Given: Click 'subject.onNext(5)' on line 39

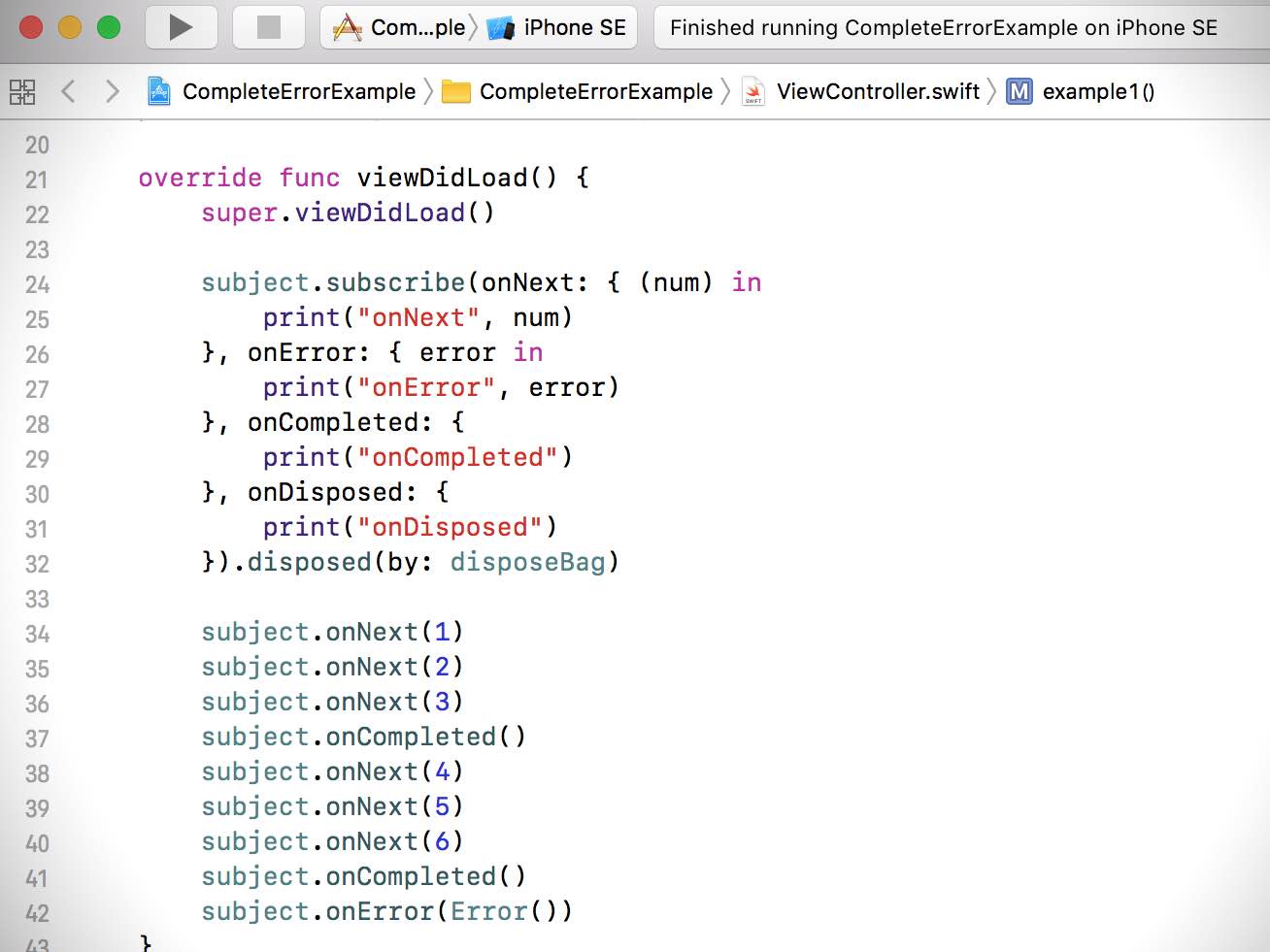Looking at the screenshot, I should point(333,806).
